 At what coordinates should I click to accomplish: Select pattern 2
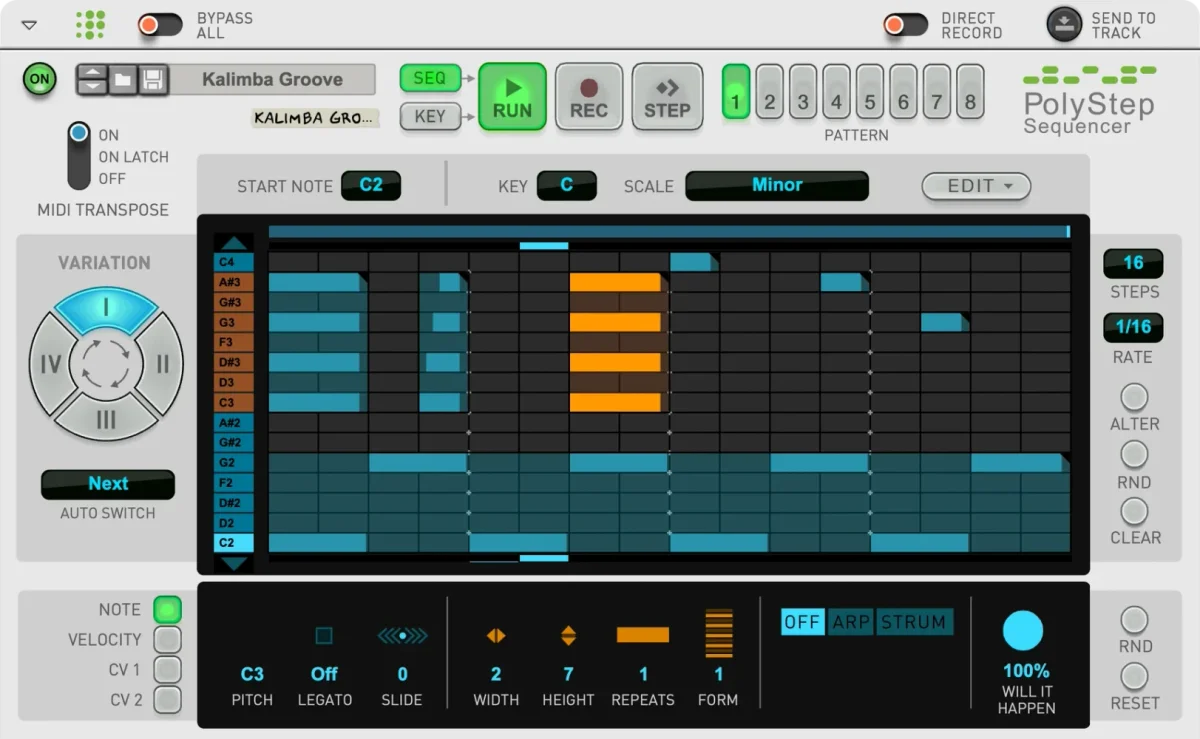pos(769,91)
